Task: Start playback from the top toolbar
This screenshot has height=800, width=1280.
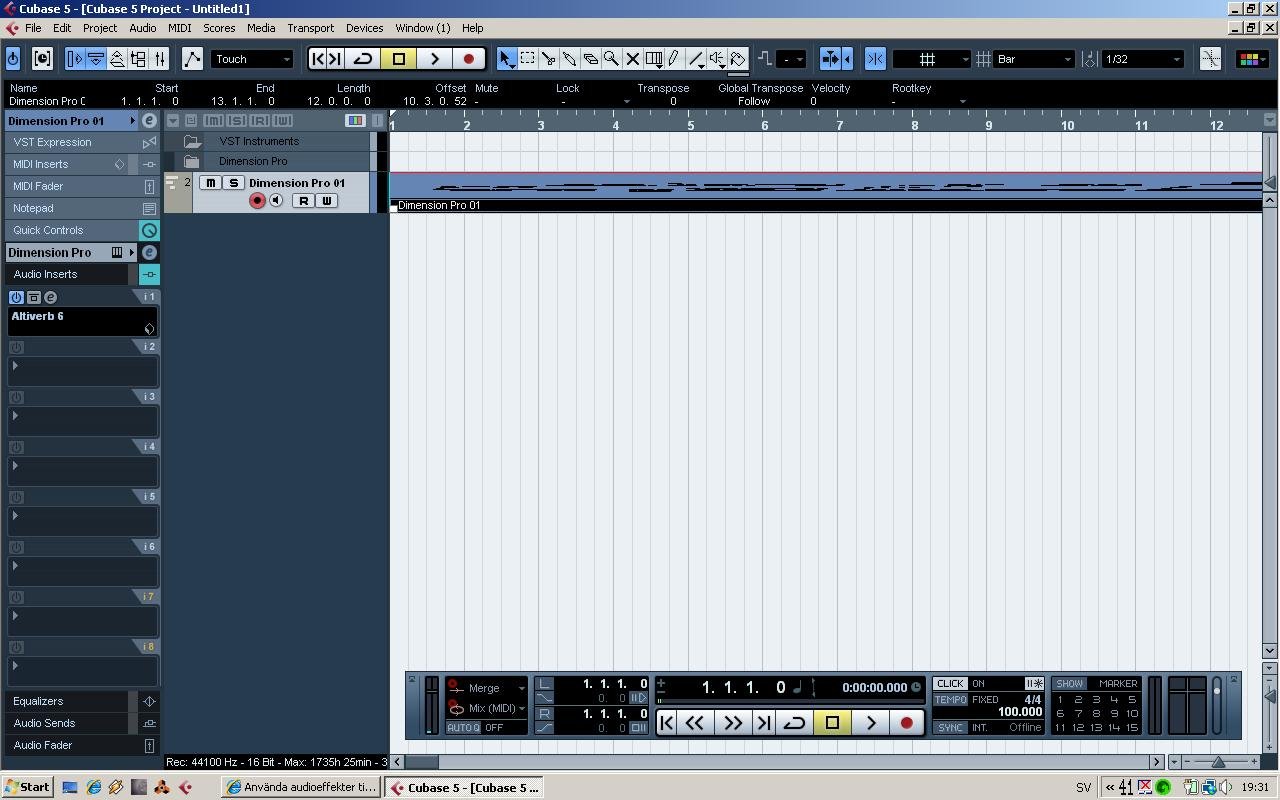Action: pyautogui.click(x=434, y=59)
